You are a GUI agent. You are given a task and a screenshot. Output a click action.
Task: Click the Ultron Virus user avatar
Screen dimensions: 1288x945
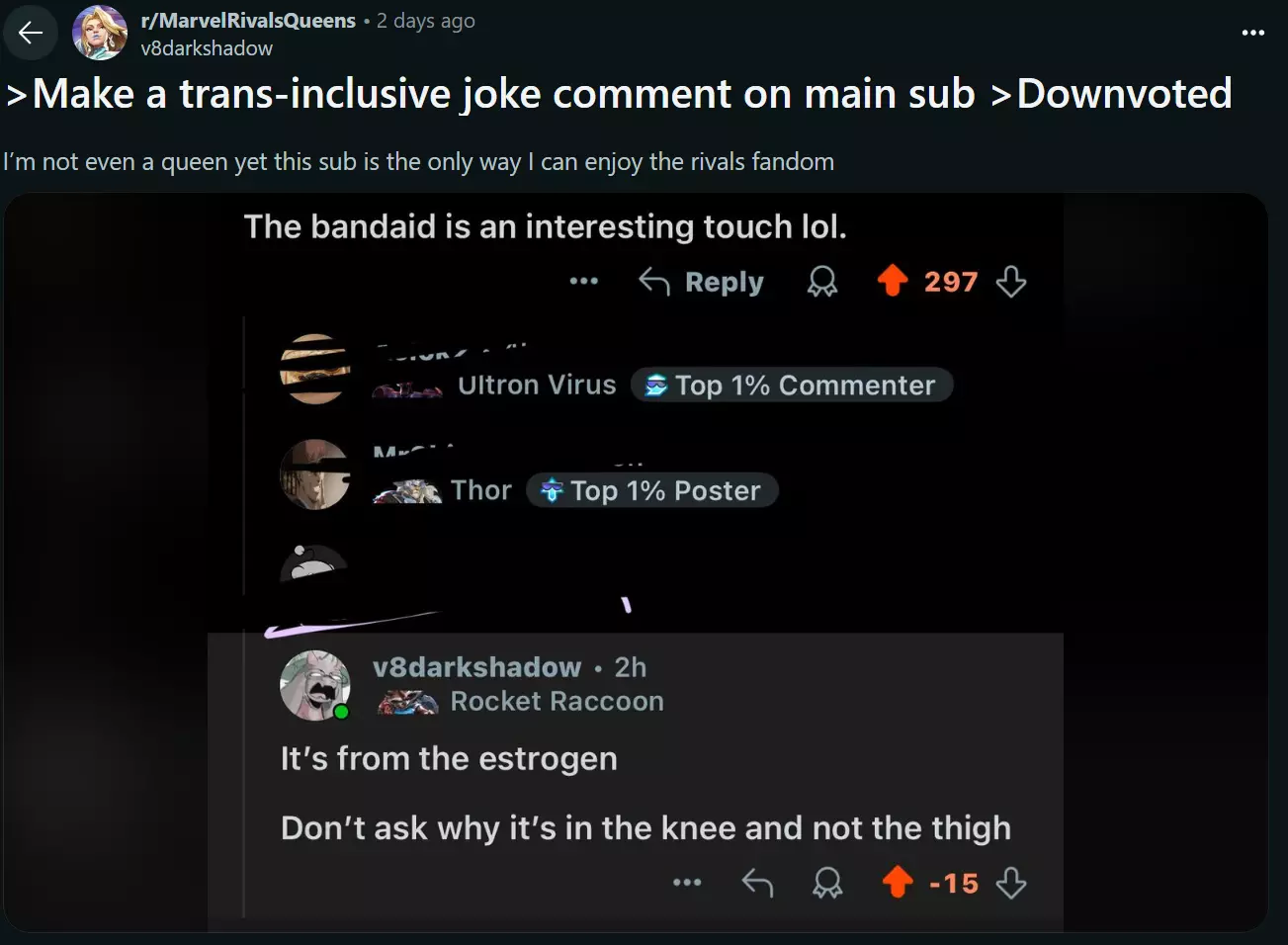(x=315, y=369)
